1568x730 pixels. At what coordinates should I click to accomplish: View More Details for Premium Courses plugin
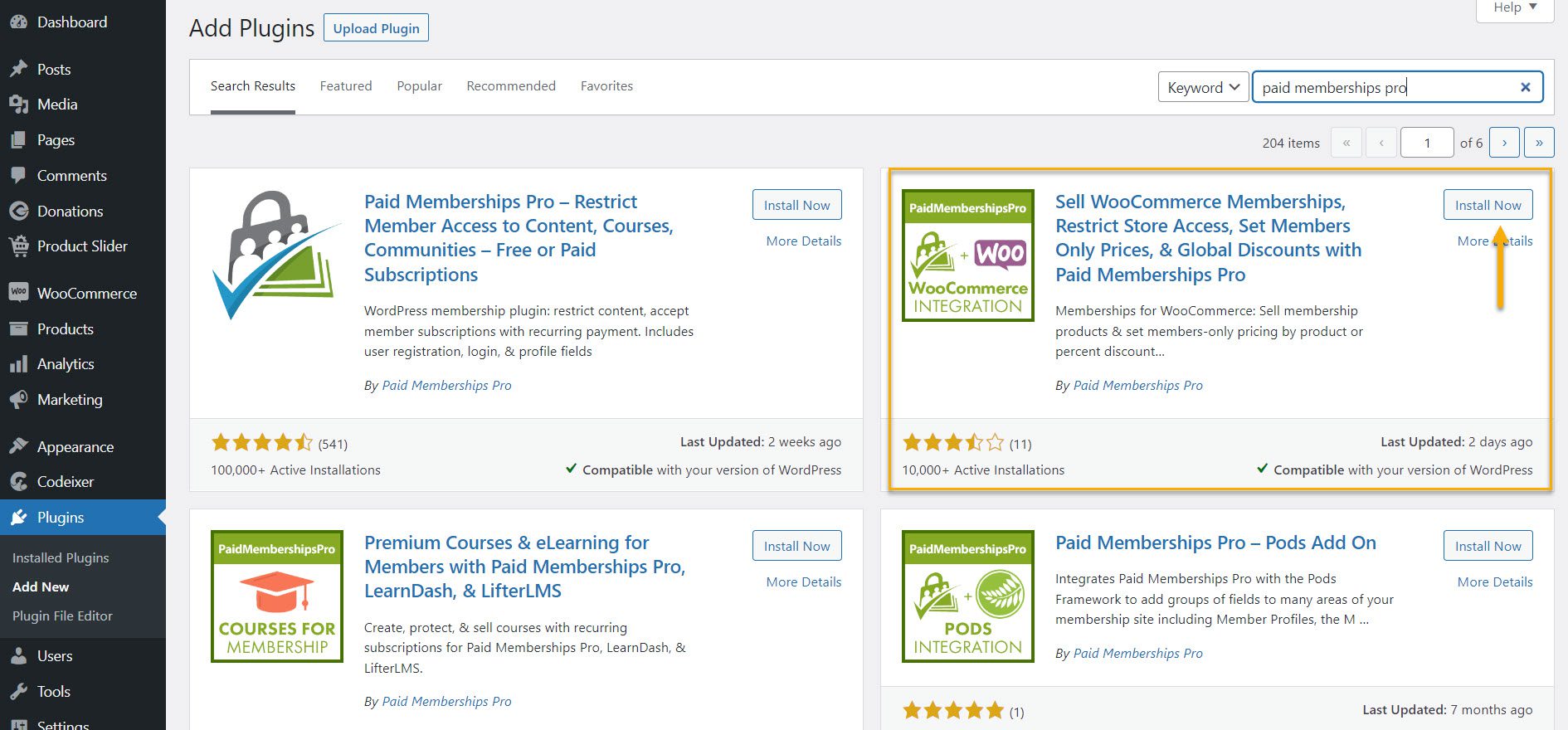(x=804, y=582)
